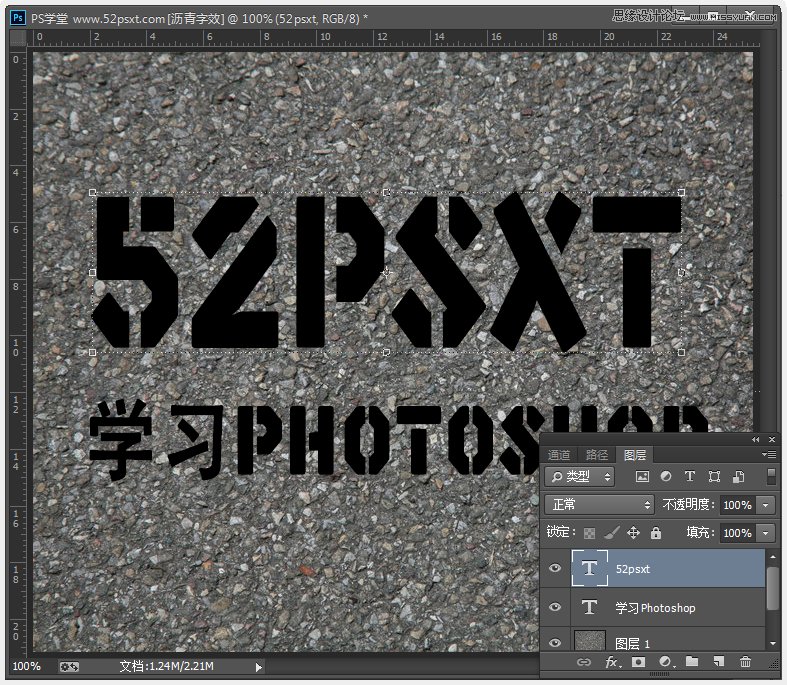Click link layers chain icon
The width and height of the screenshot is (787, 685).
(583, 662)
